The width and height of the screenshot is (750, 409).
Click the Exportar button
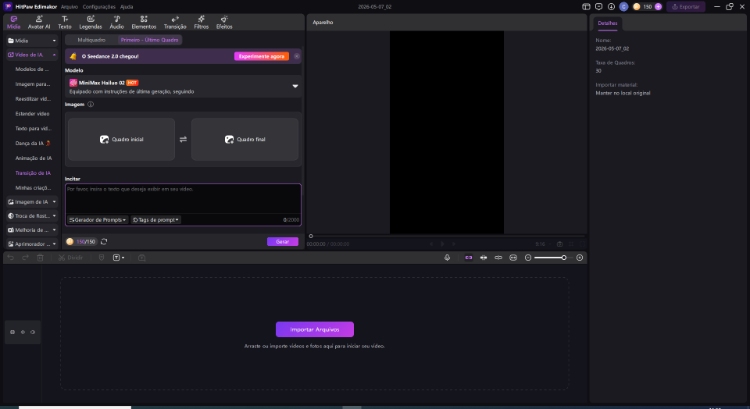coord(686,7)
